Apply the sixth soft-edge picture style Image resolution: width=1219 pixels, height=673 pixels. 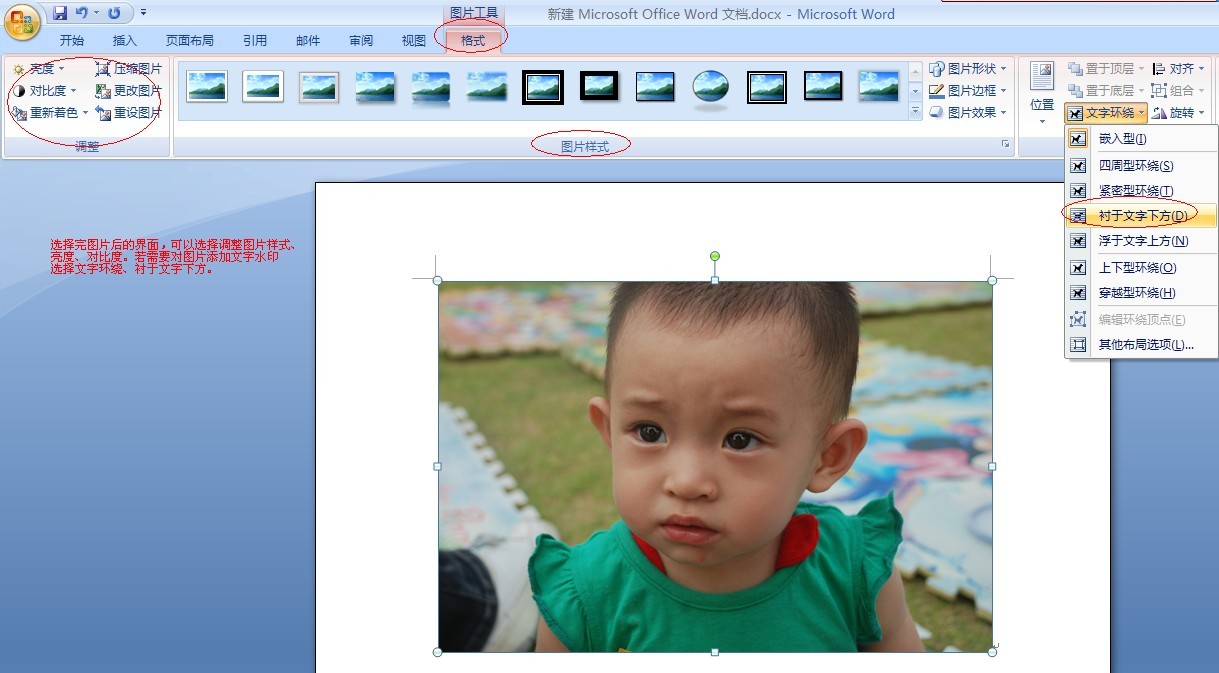click(487, 87)
